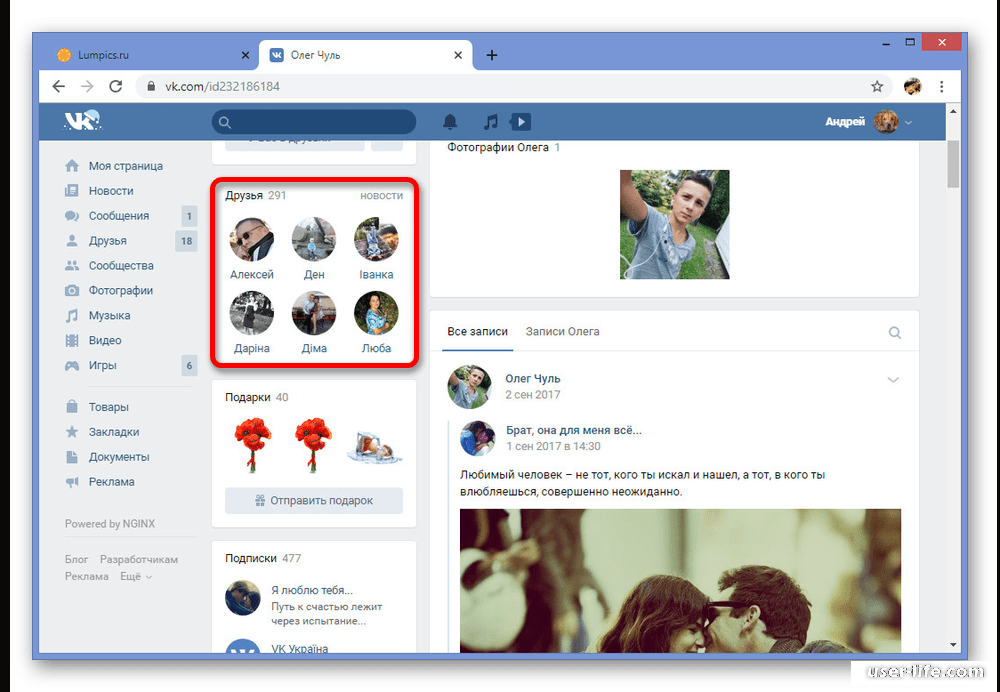Viewport: 1000px width, 692px height.
Task: Click the megaphone icon beside Реклама
Action: [x=72, y=482]
